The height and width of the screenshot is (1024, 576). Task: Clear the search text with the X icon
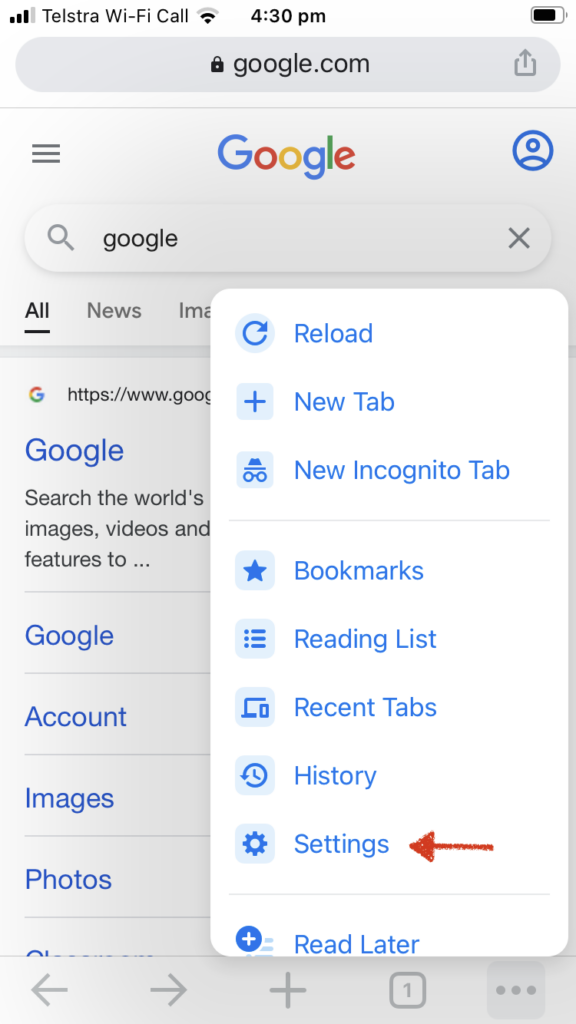(519, 238)
